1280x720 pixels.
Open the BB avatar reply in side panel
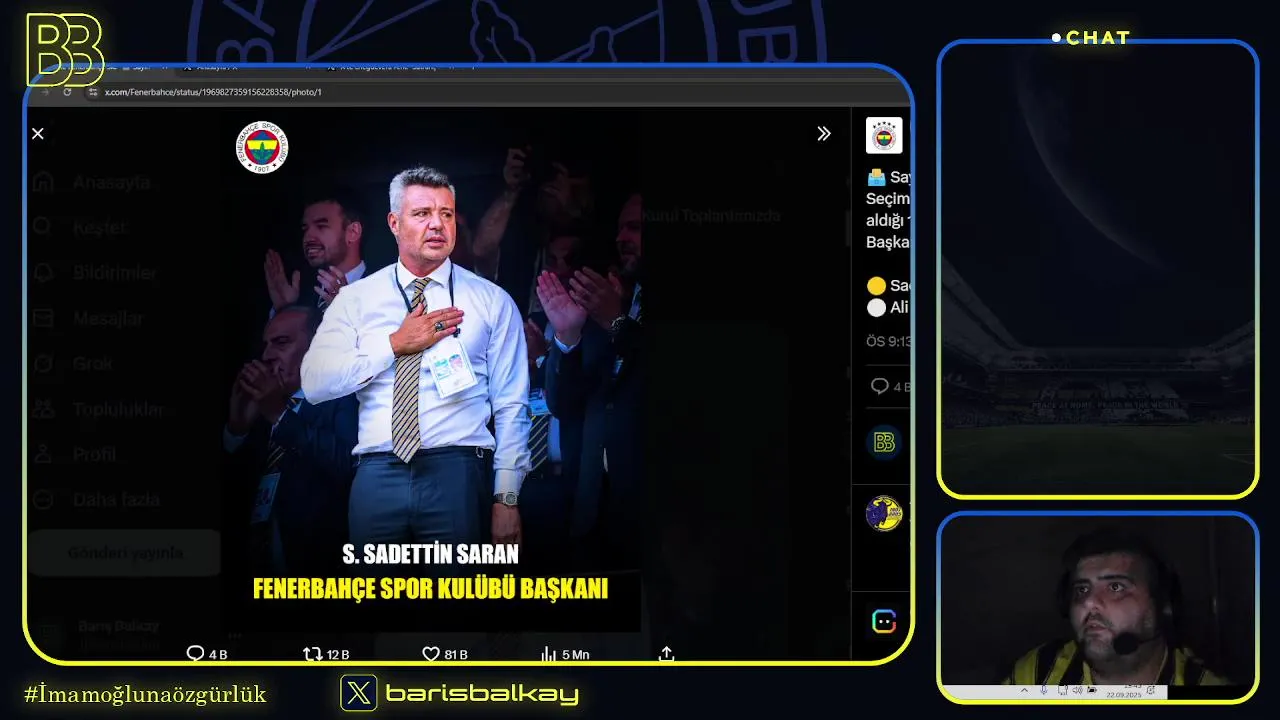click(x=884, y=442)
